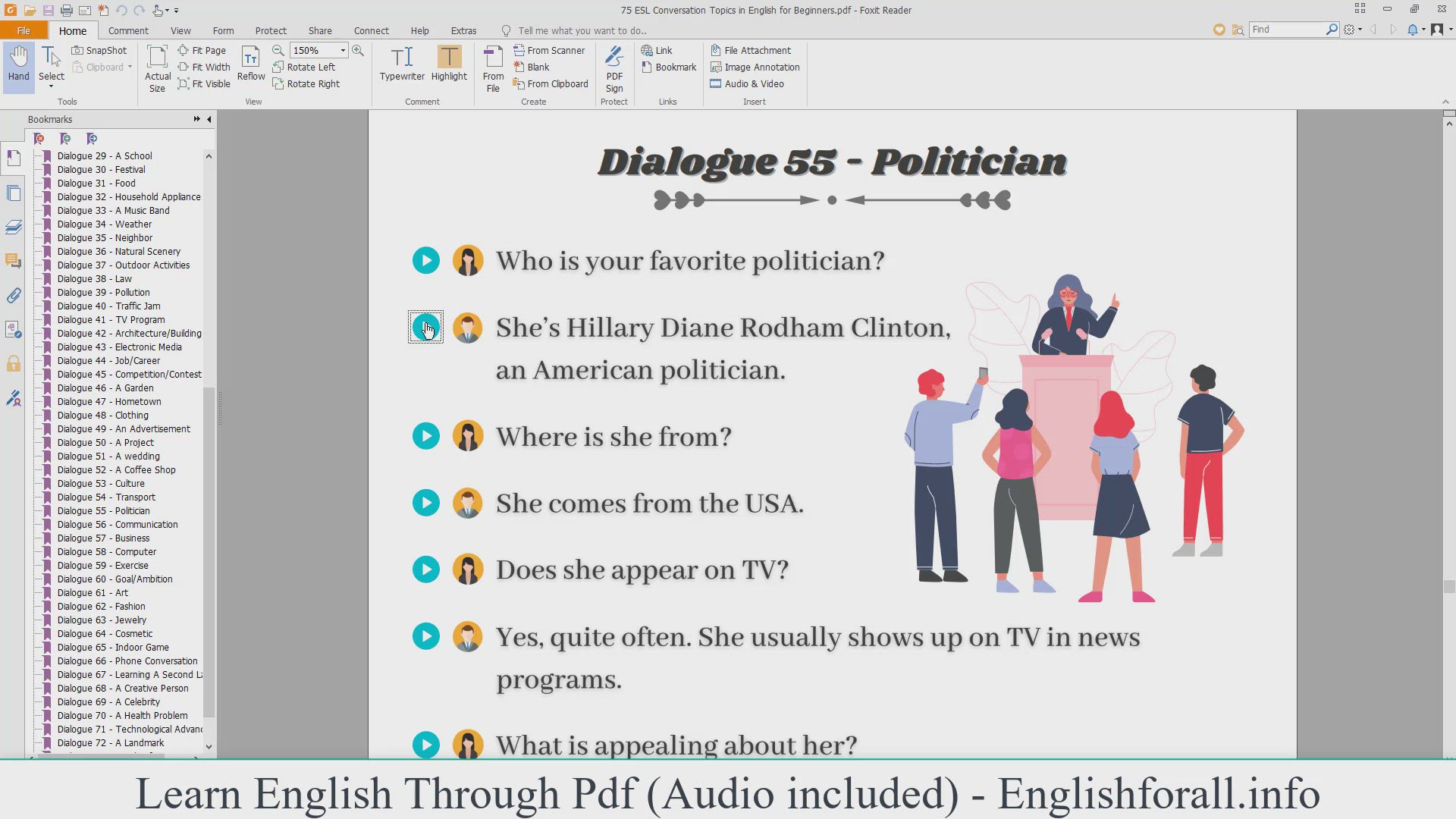Open the attachments panel paperclip icon
1456x819 pixels.
click(14, 296)
